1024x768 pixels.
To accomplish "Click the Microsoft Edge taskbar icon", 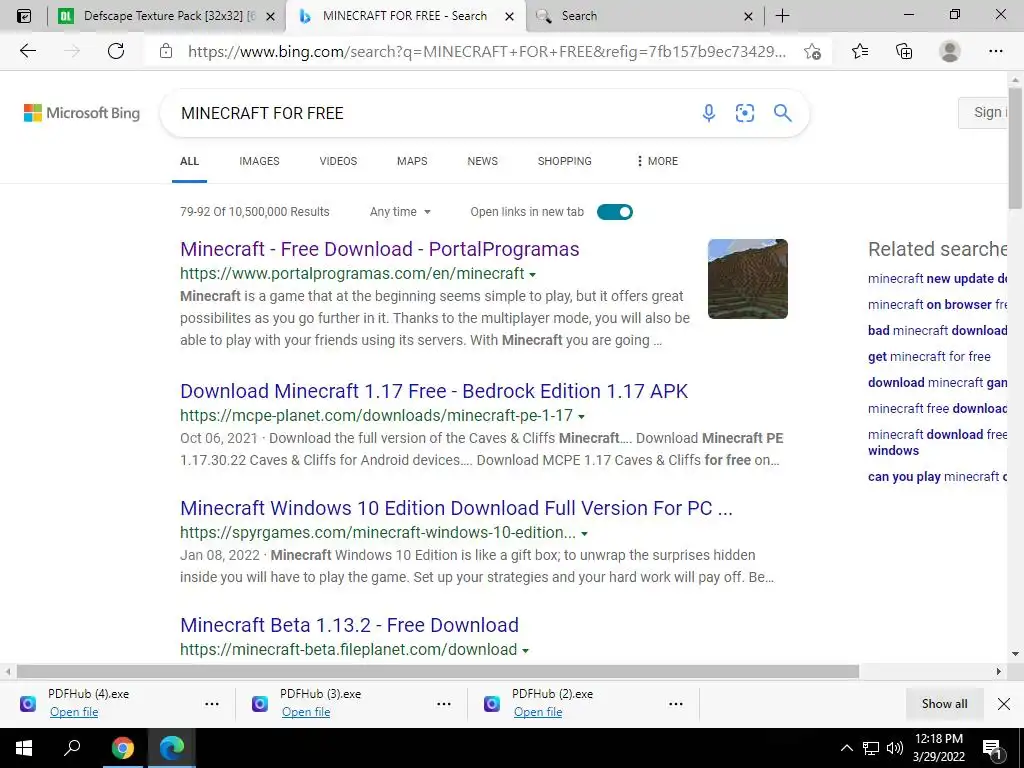I will point(172,748).
